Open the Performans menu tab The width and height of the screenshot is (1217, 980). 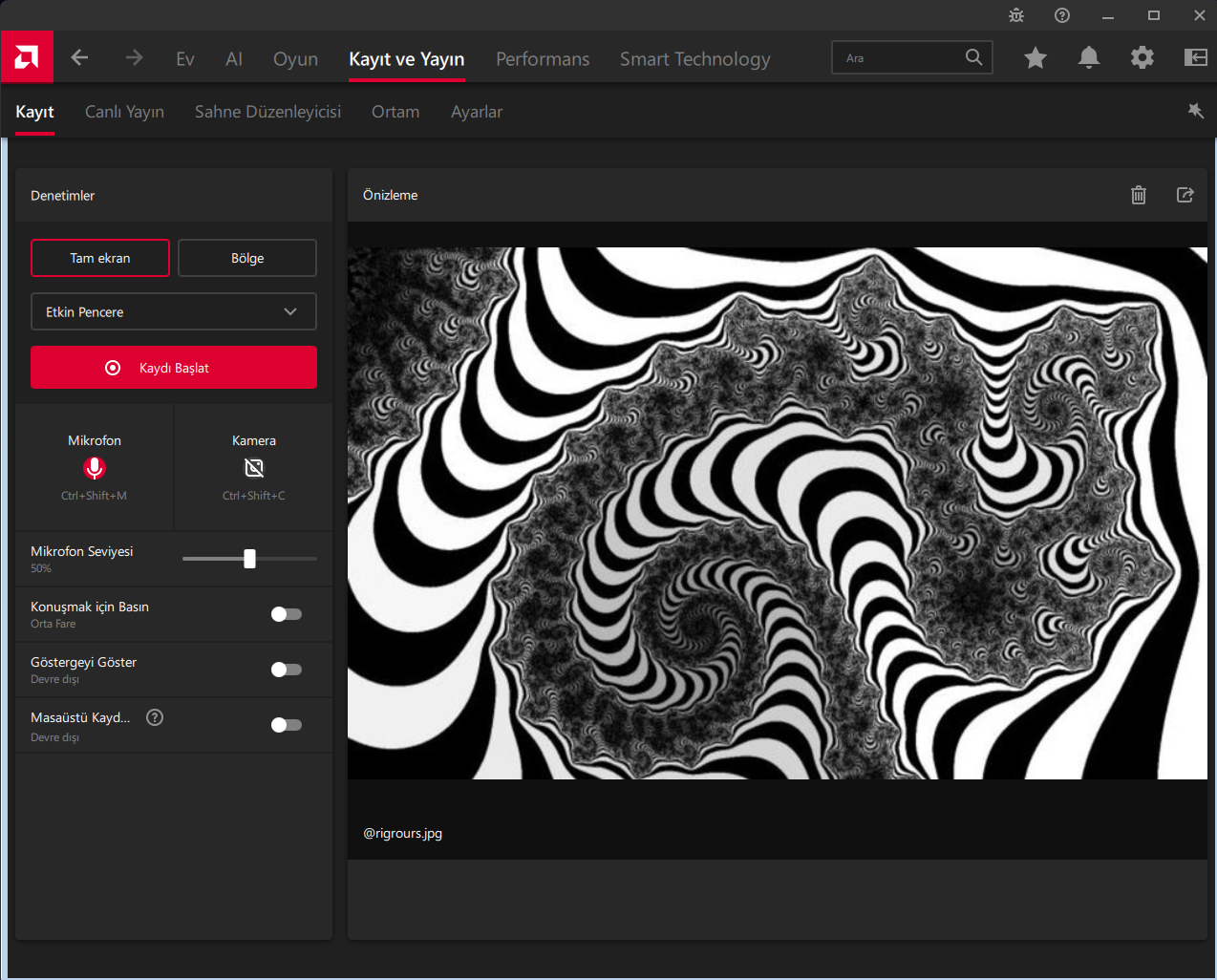[542, 59]
